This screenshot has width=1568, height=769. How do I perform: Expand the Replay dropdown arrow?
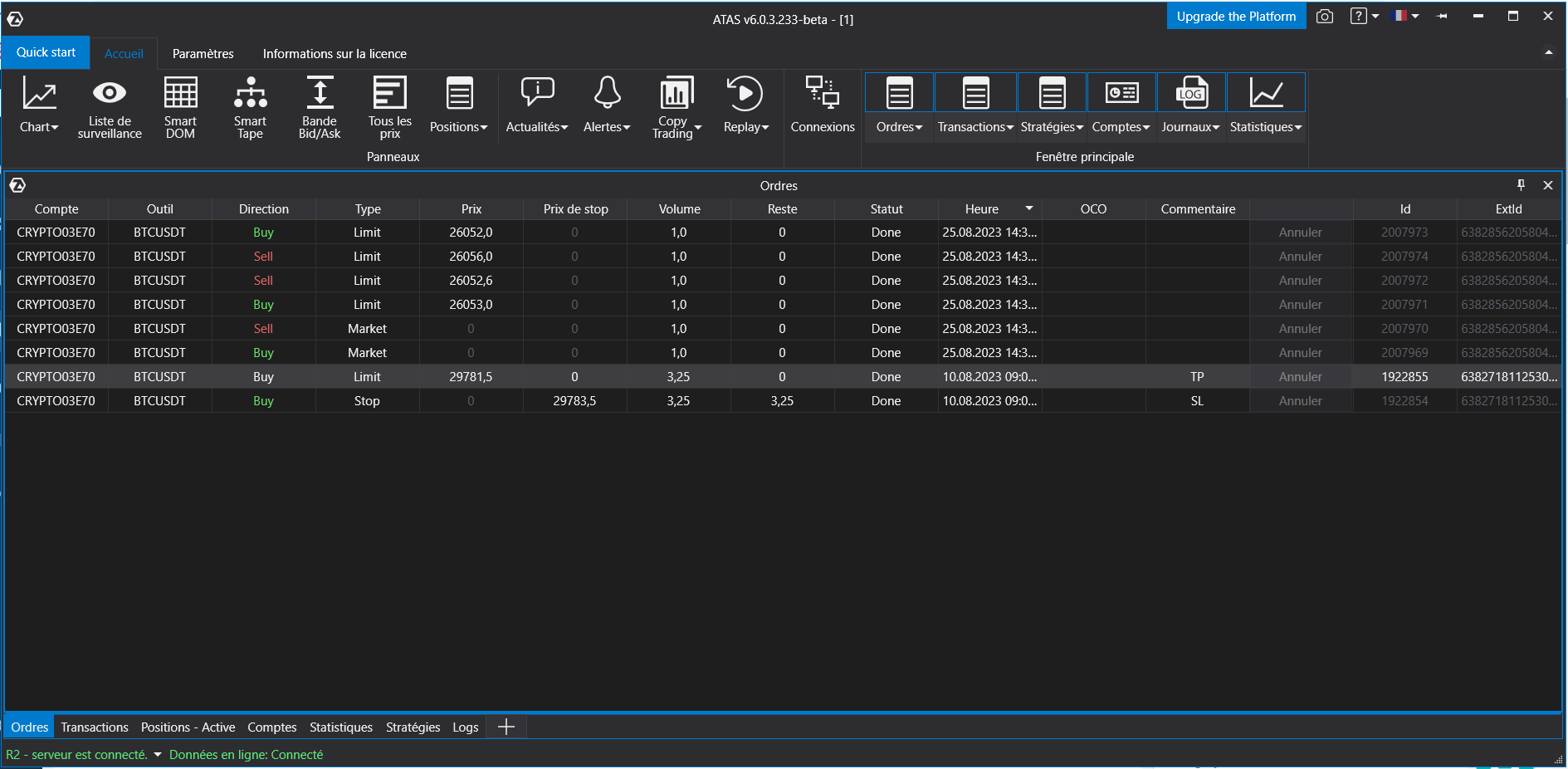(x=765, y=128)
